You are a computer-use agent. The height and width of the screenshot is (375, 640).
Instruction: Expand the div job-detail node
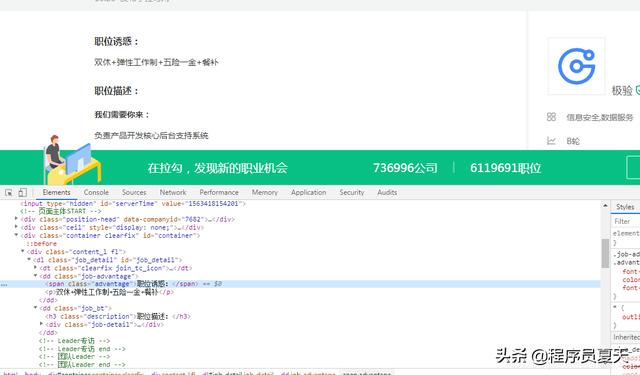(41, 324)
